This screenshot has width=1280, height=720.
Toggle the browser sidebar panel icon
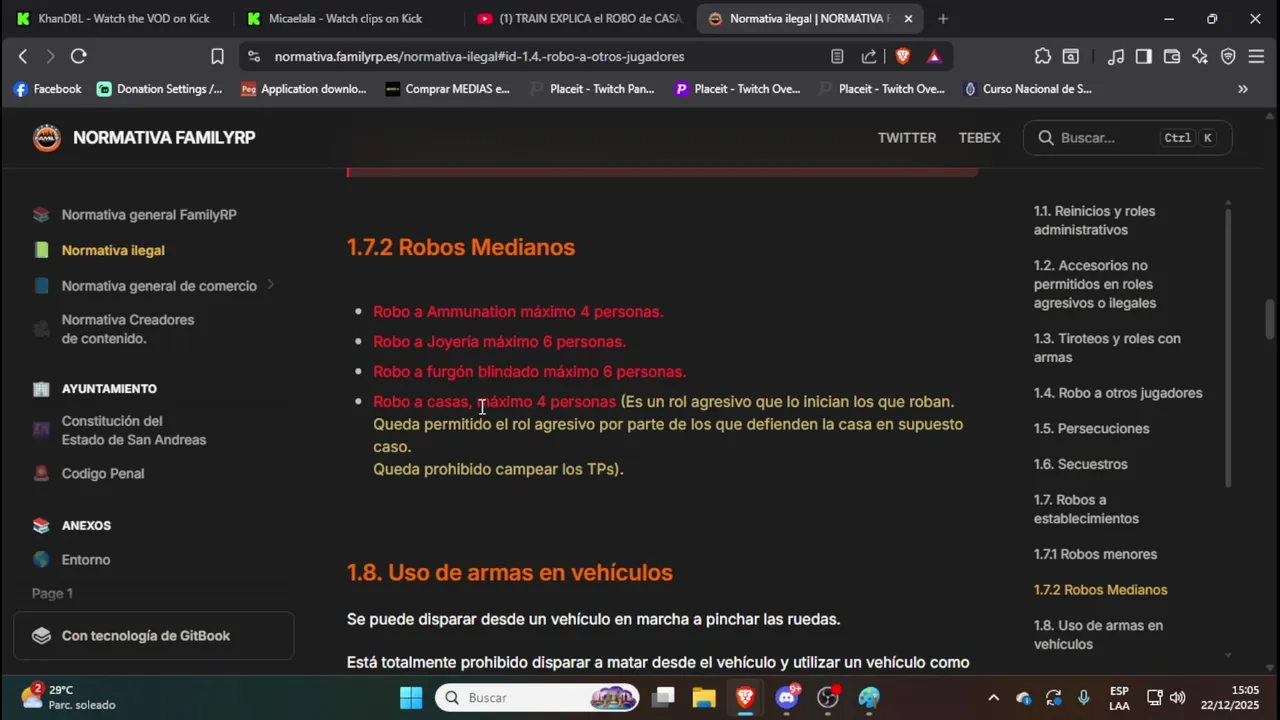(x=1143, y=57)
